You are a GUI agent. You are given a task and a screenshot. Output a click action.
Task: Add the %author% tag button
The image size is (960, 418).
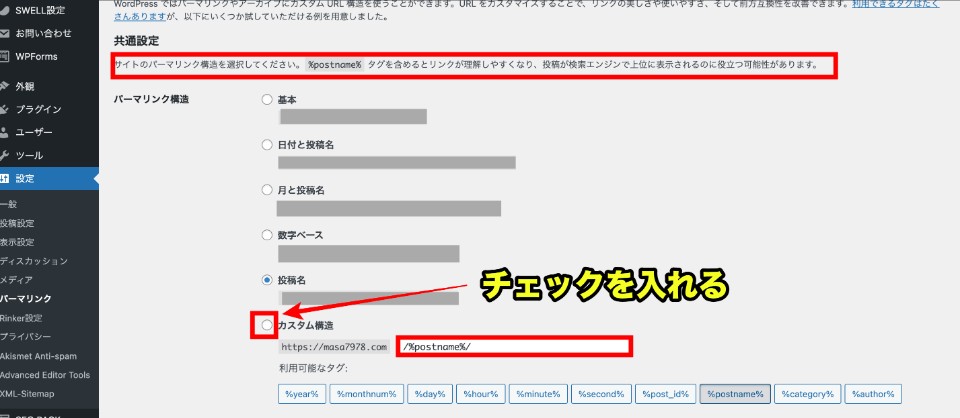(x=873, y=394)
